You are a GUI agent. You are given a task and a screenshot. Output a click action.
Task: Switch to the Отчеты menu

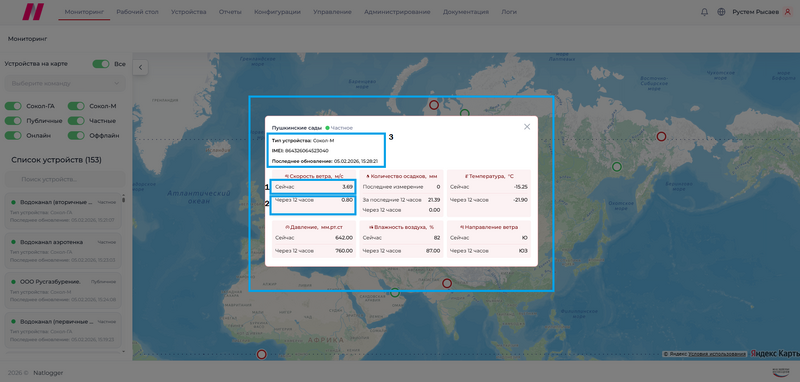tap(230, 12)
